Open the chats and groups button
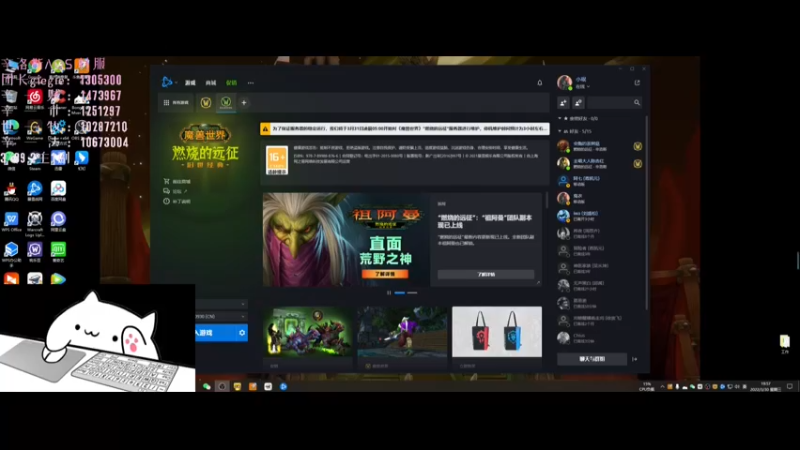 click(x=592, y=359)
